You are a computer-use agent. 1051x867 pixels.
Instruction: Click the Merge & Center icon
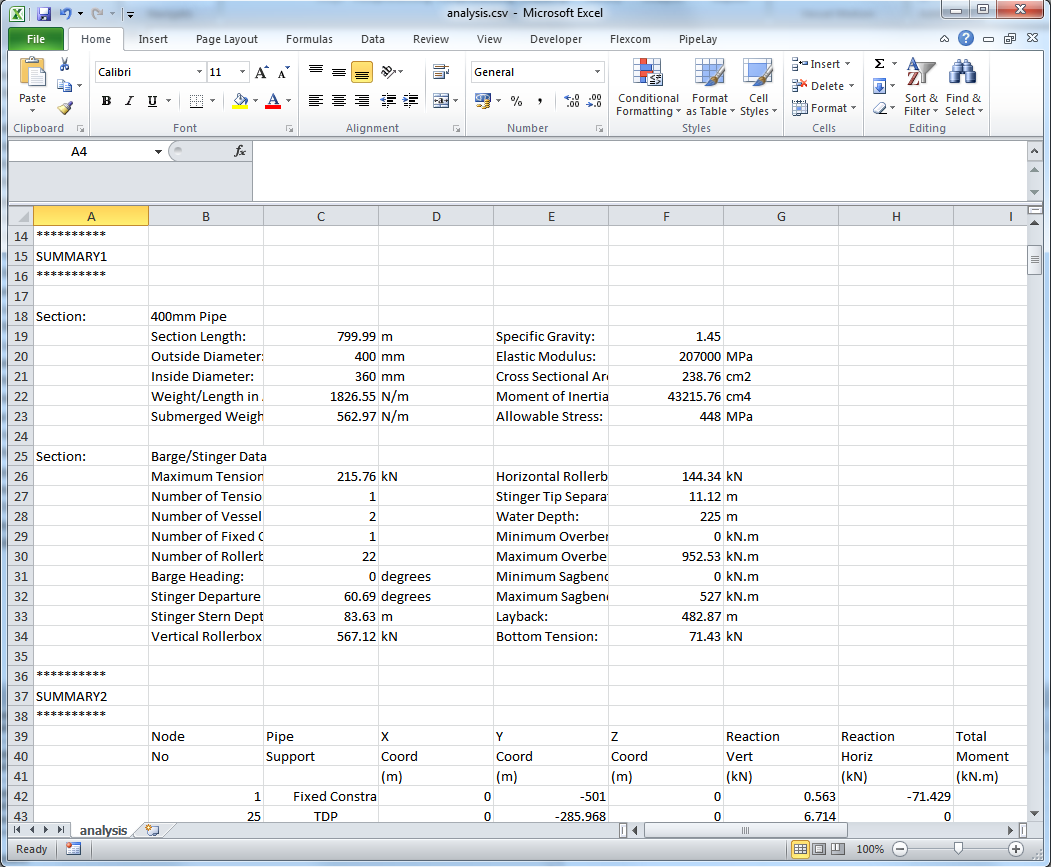click(x=441, y=101)
